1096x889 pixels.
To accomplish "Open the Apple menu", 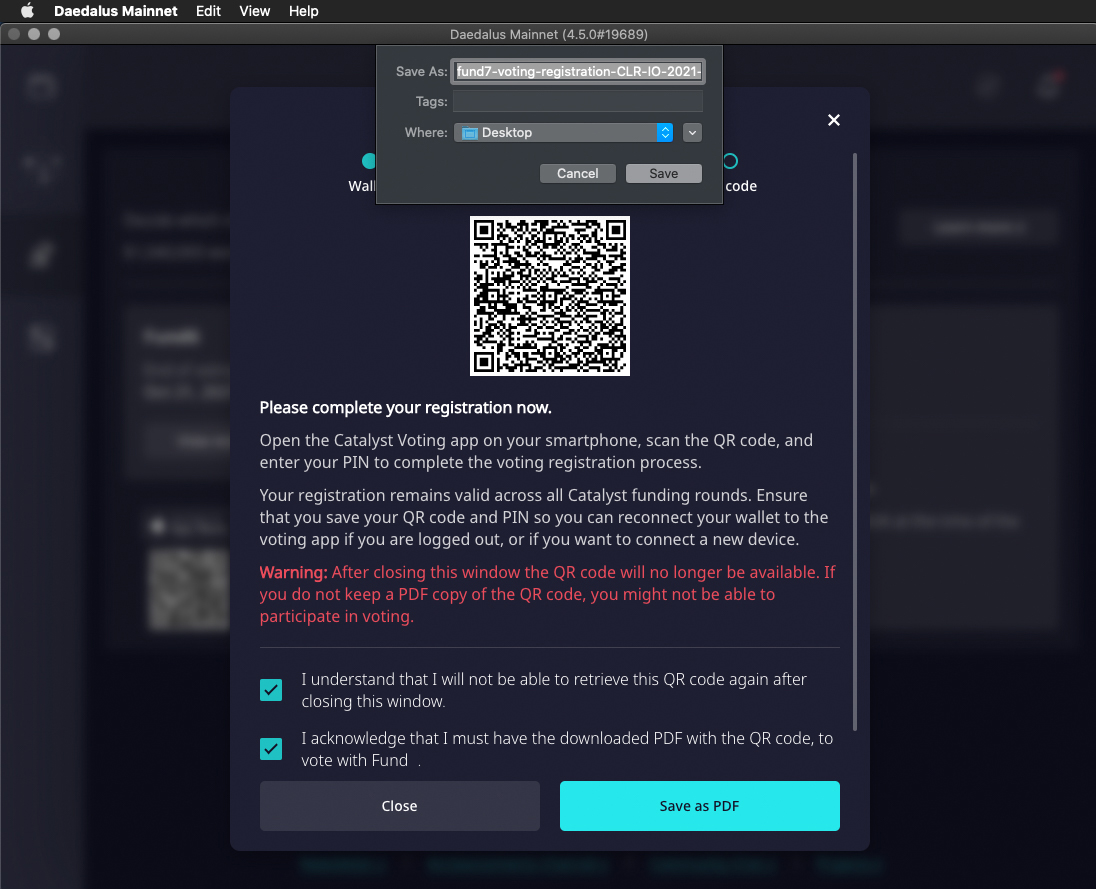I will [x=27, y=11].
